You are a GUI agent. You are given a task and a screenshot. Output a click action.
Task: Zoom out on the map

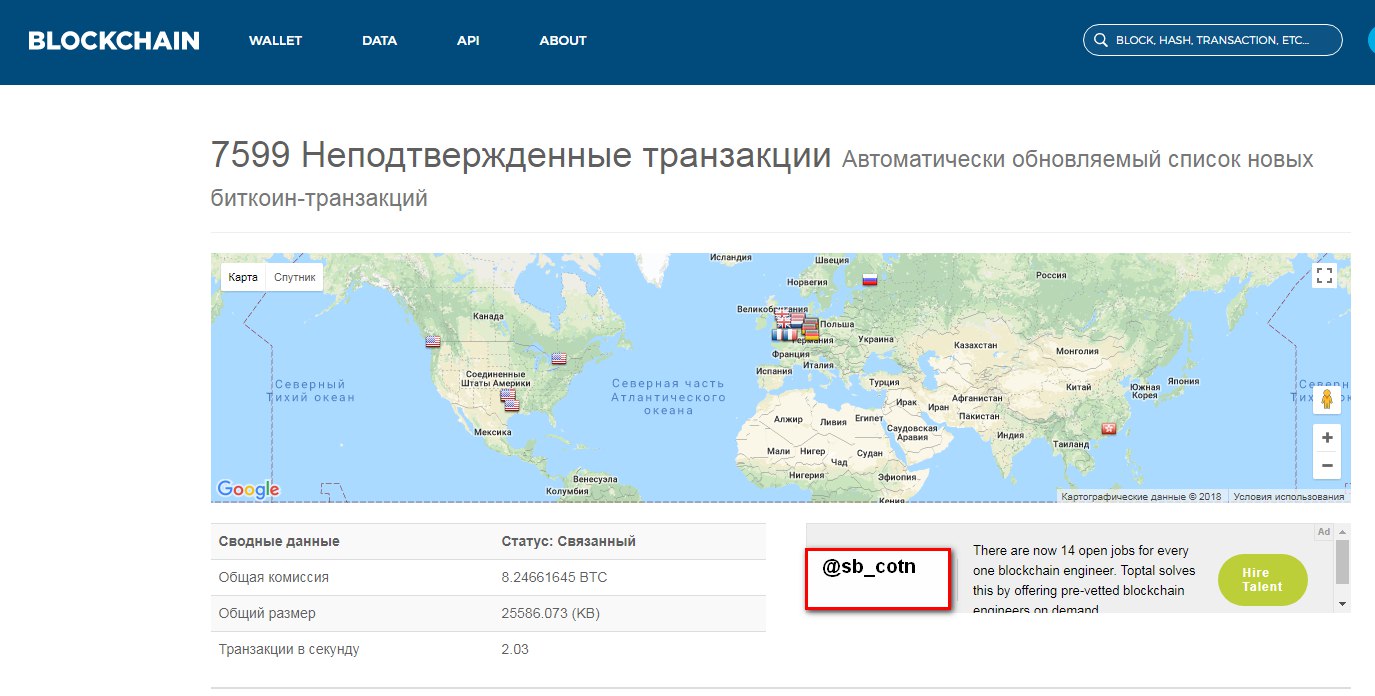(1327, 465)
